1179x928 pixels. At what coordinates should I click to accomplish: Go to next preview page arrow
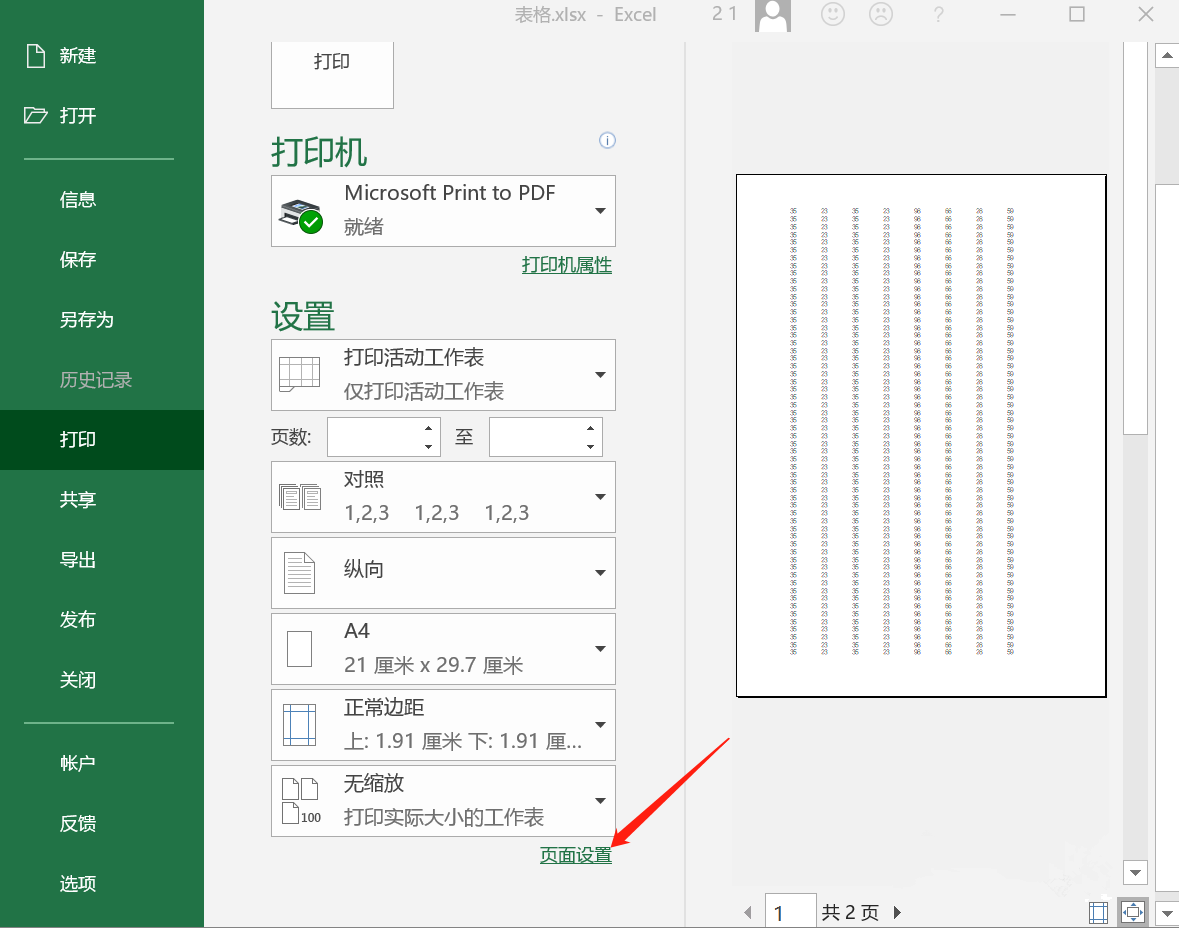(x=897, y=913)
